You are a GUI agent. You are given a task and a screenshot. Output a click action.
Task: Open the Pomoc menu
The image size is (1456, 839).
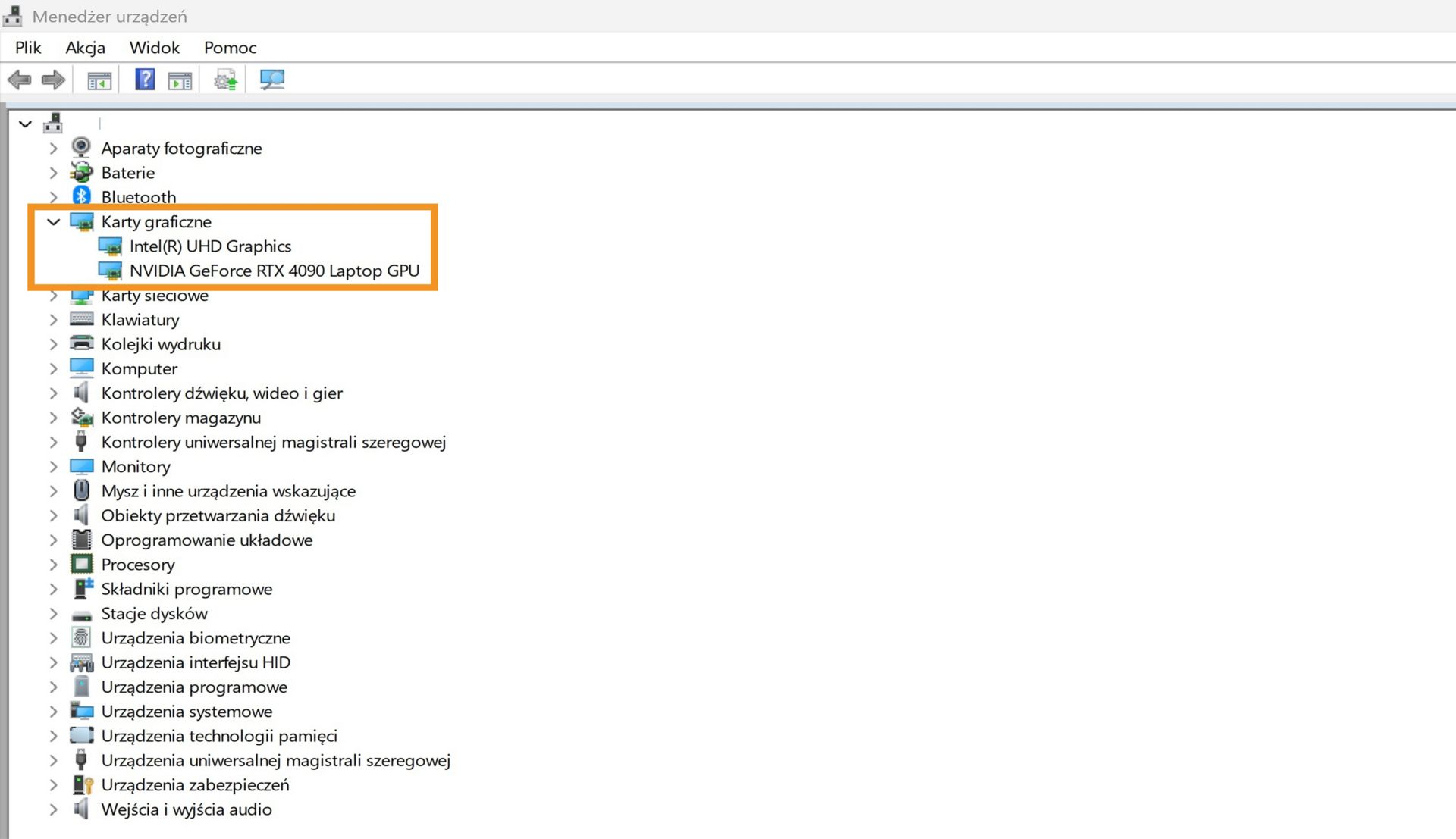[230, 48]
